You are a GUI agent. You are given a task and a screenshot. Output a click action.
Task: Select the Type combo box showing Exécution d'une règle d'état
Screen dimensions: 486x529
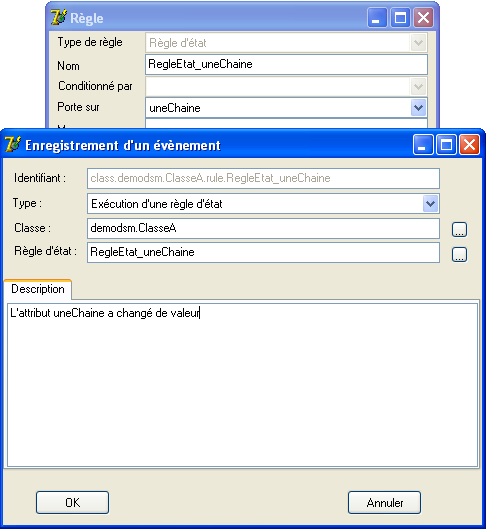click(263, 204)
